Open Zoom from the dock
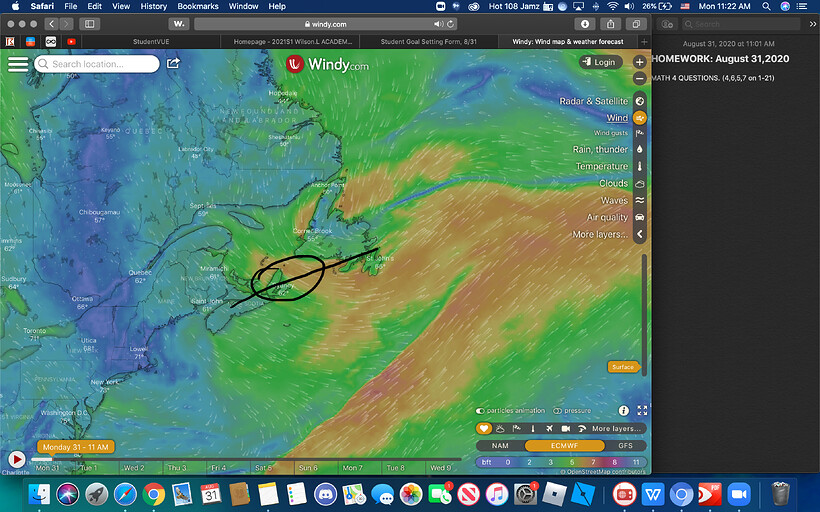This screenshot has height=512, width=820. pos(738,494)
